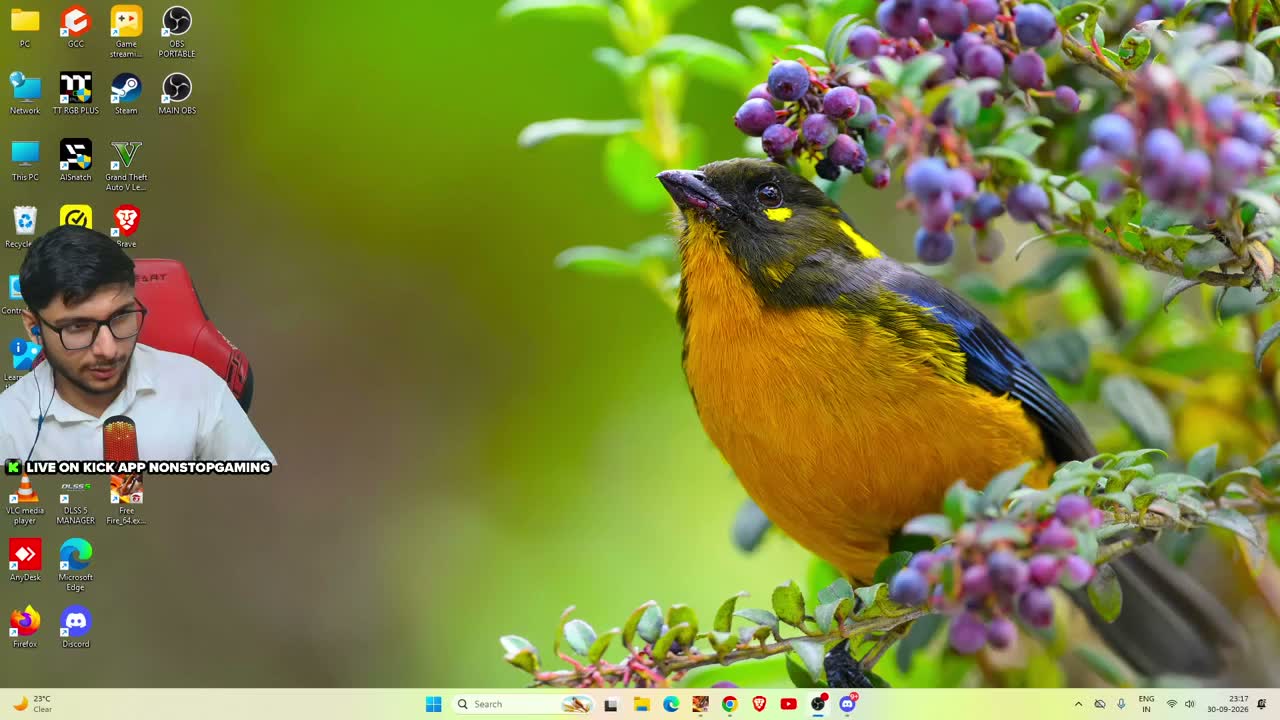Select the TT RGB PLUS desktop shortcut
The image size is (1280, 720).
click(76, 94)
